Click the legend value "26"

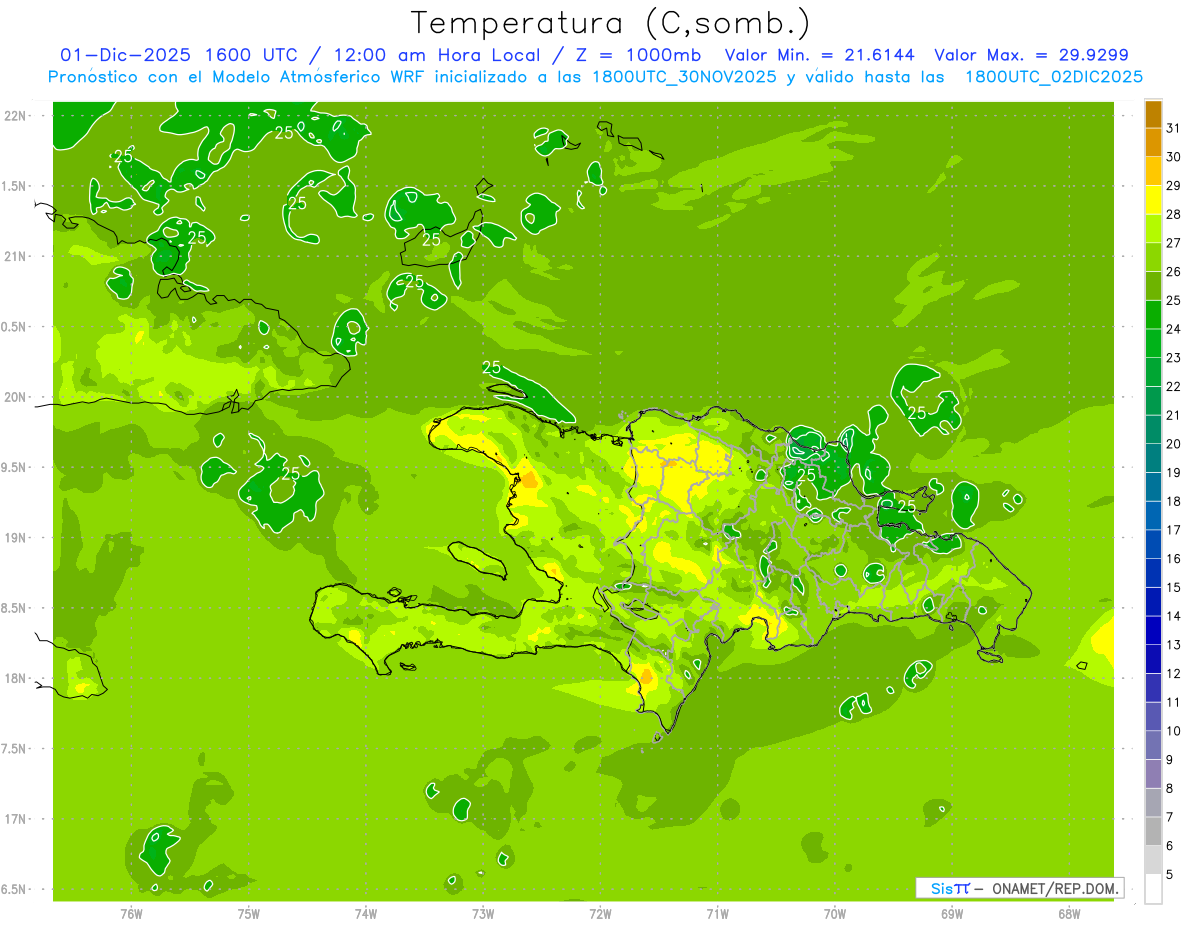pyautogui.click(x=1174, y=271)
